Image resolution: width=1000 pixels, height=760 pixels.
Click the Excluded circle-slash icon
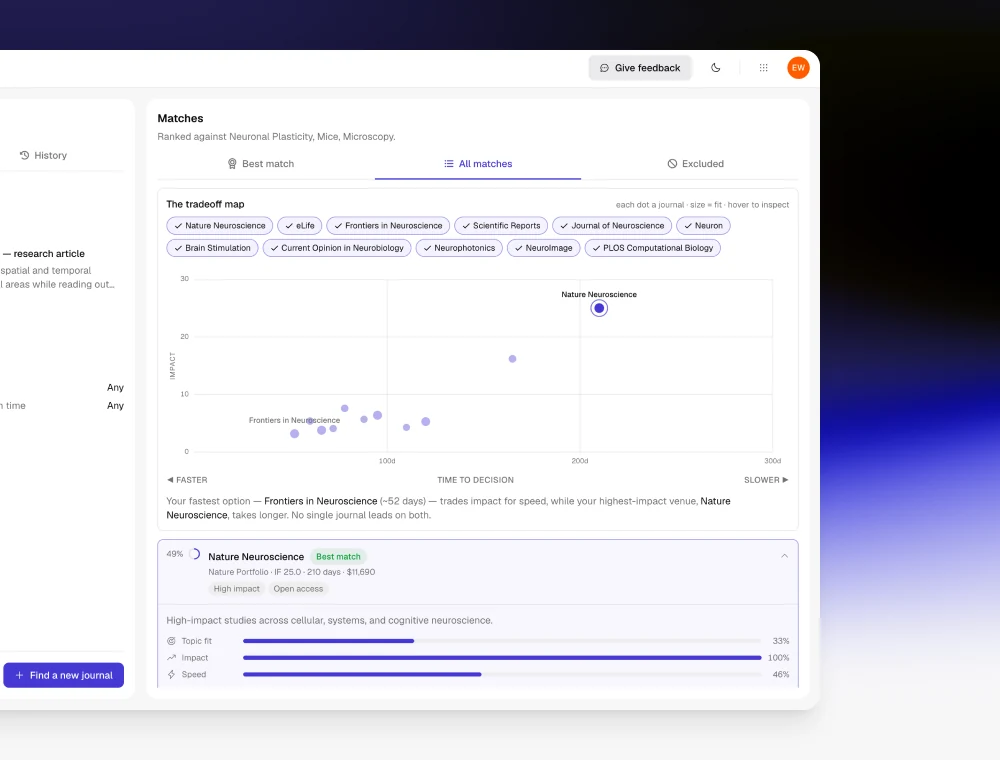[672, 164]
